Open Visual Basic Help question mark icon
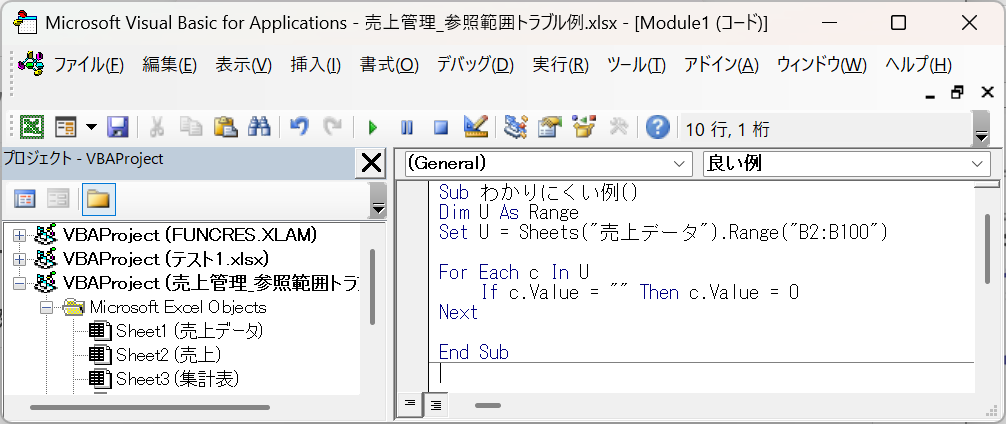 pyautogui.click(x=658, y=127)
